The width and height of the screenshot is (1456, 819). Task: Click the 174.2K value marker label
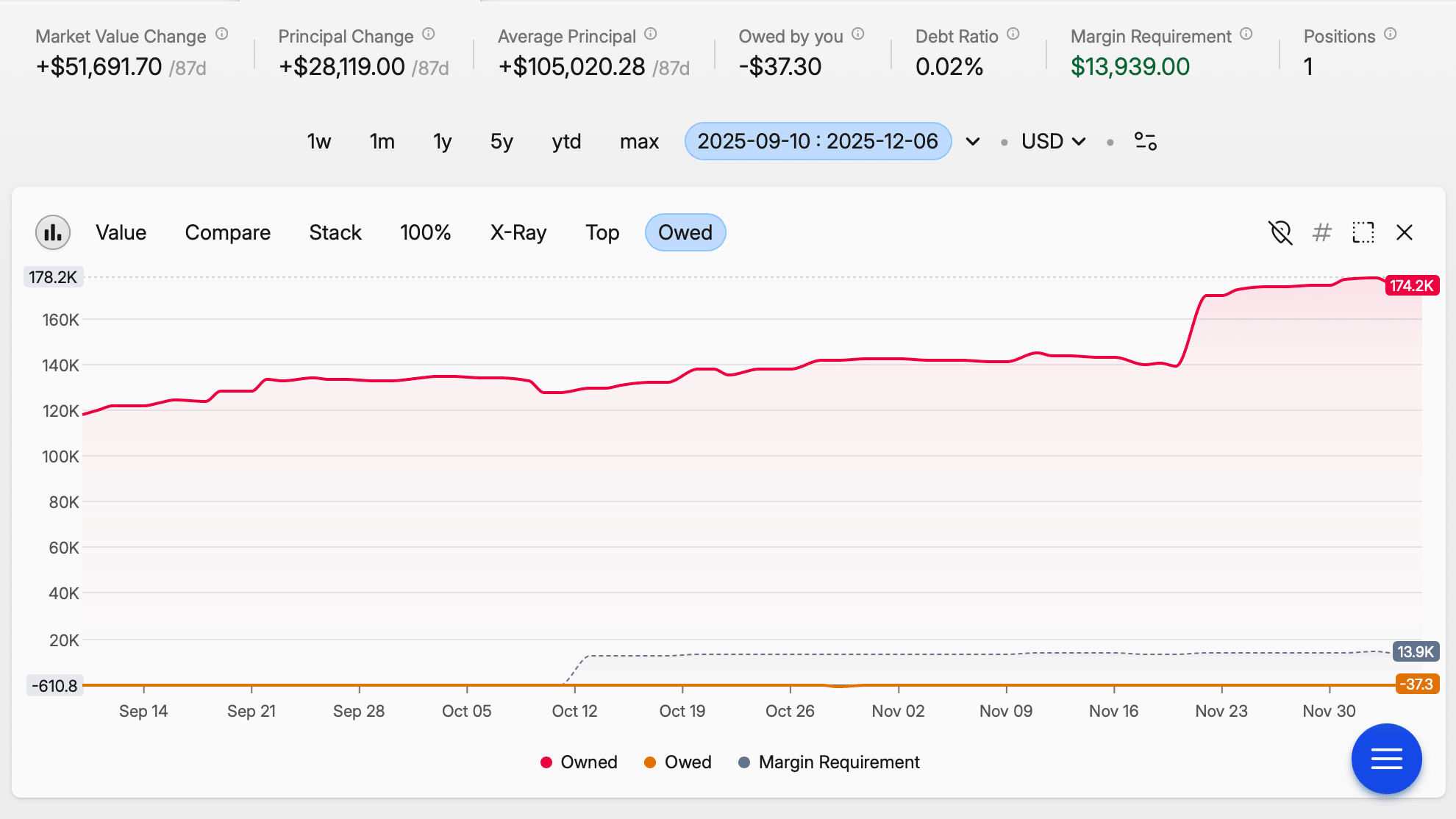1410,285
